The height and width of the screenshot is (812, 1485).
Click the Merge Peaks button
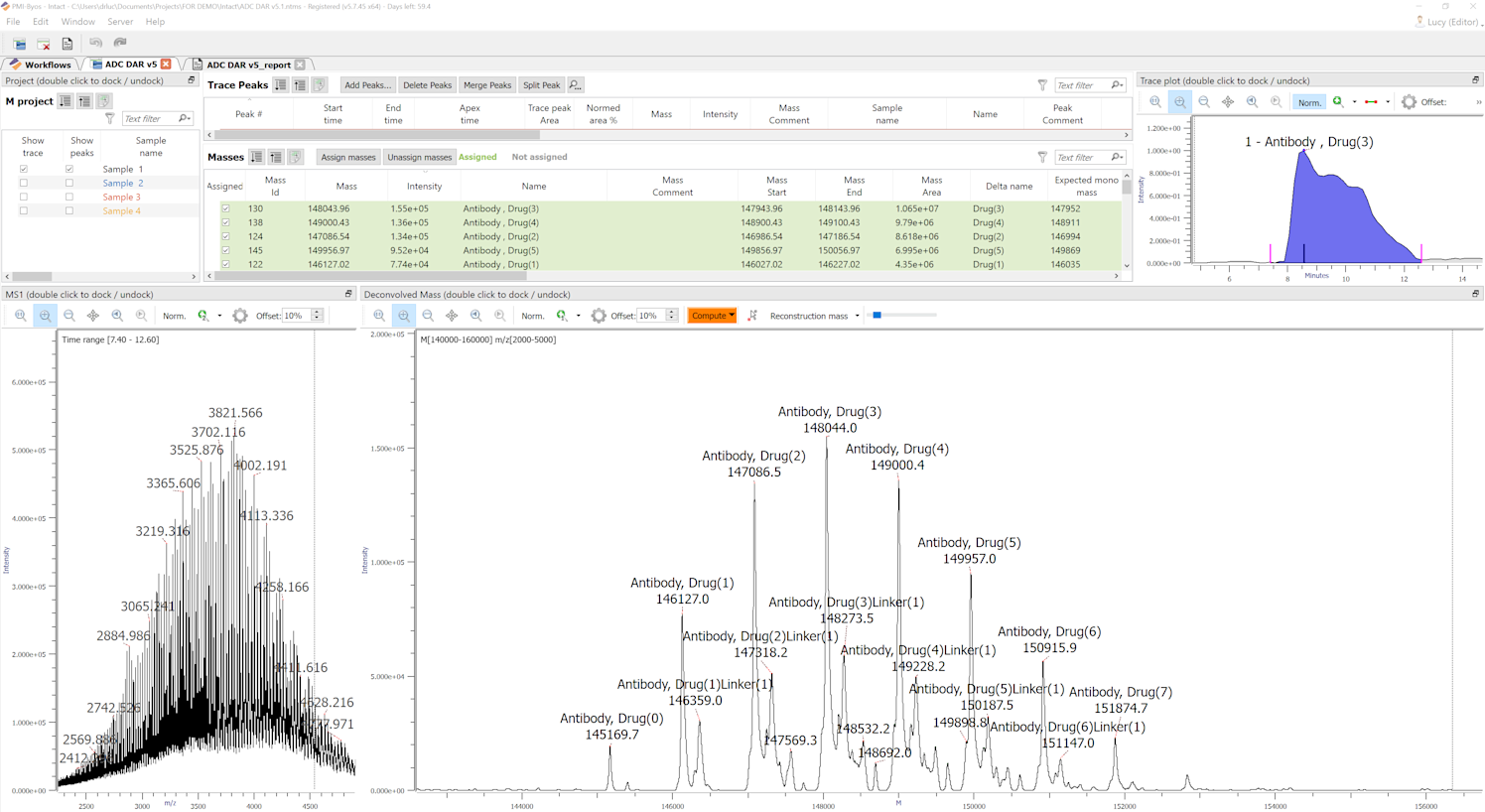tap(487, 85)
